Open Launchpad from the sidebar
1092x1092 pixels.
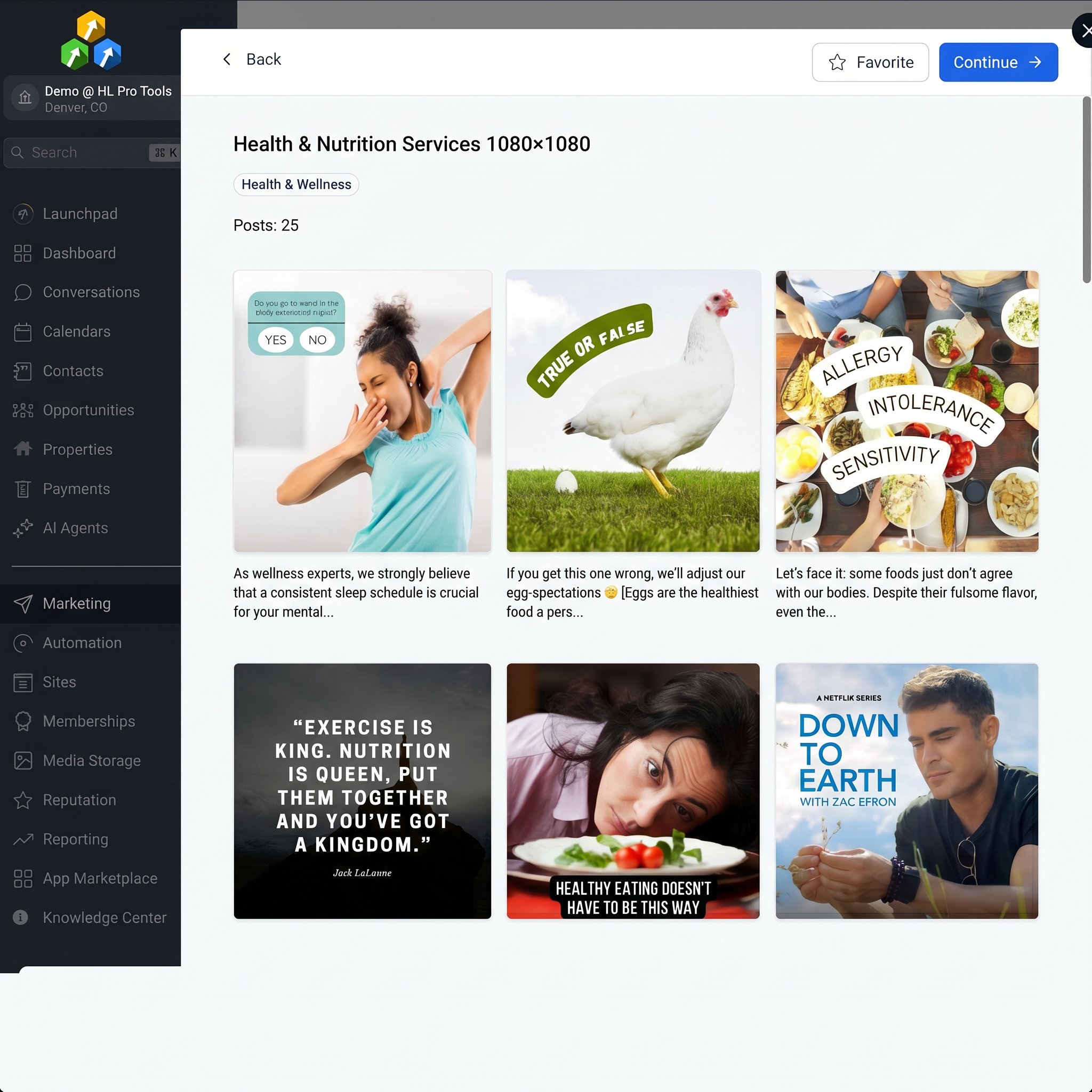click(91, 214)
